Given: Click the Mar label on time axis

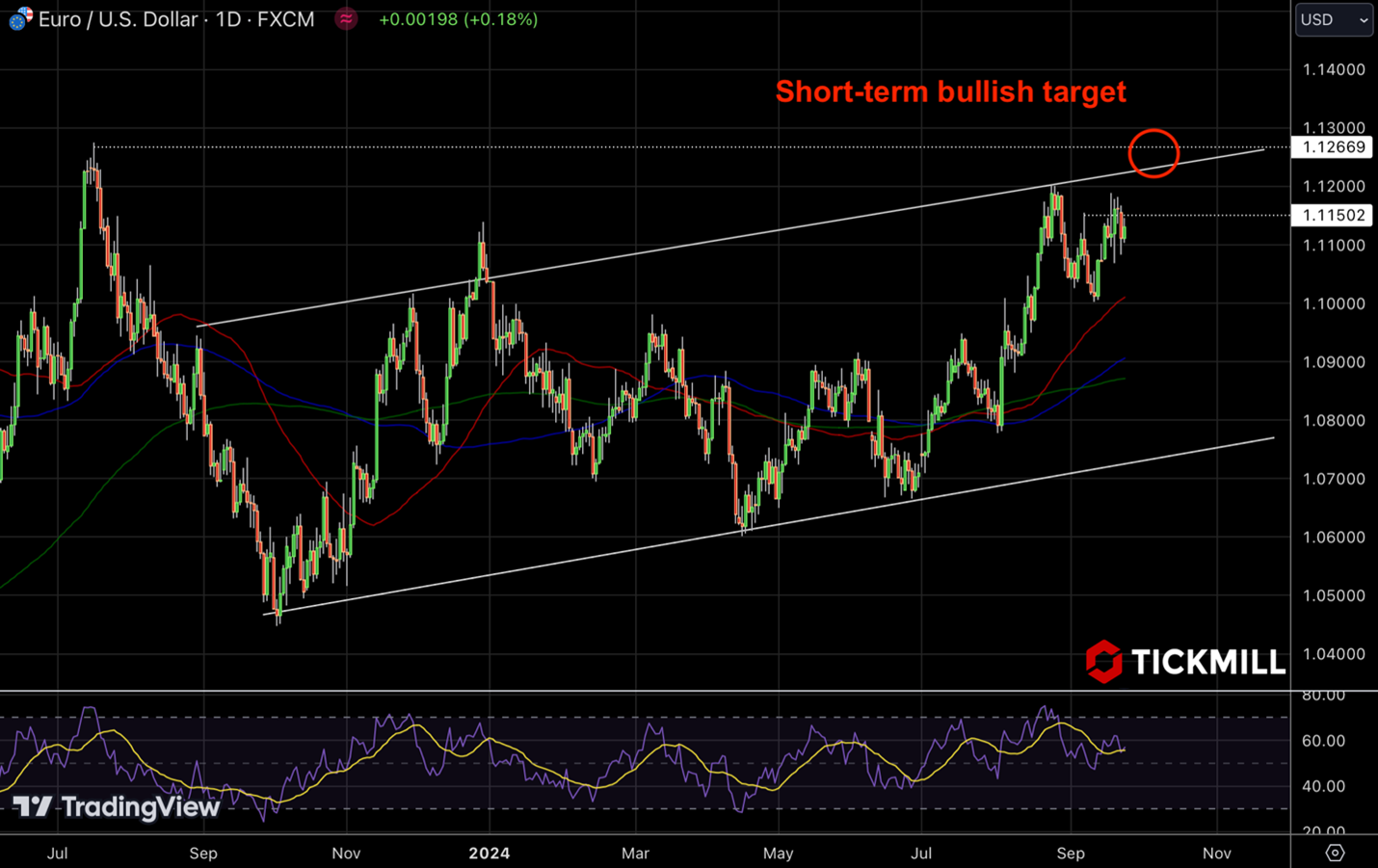Looking at the screenshot, I should point(635,854).
